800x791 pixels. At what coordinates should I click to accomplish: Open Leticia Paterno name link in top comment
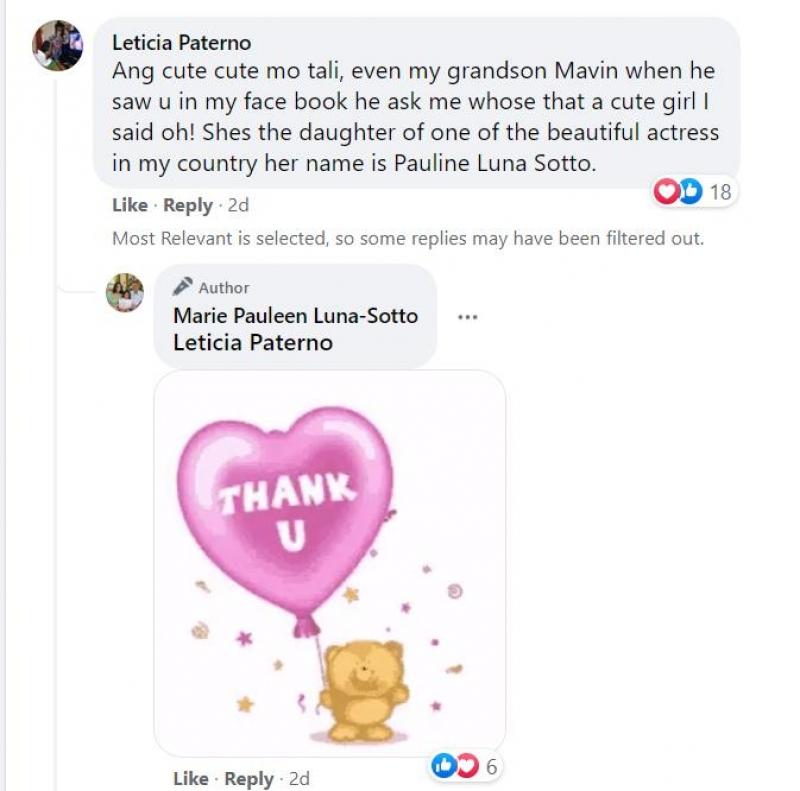pyautogui.click(x=181, y=43)
